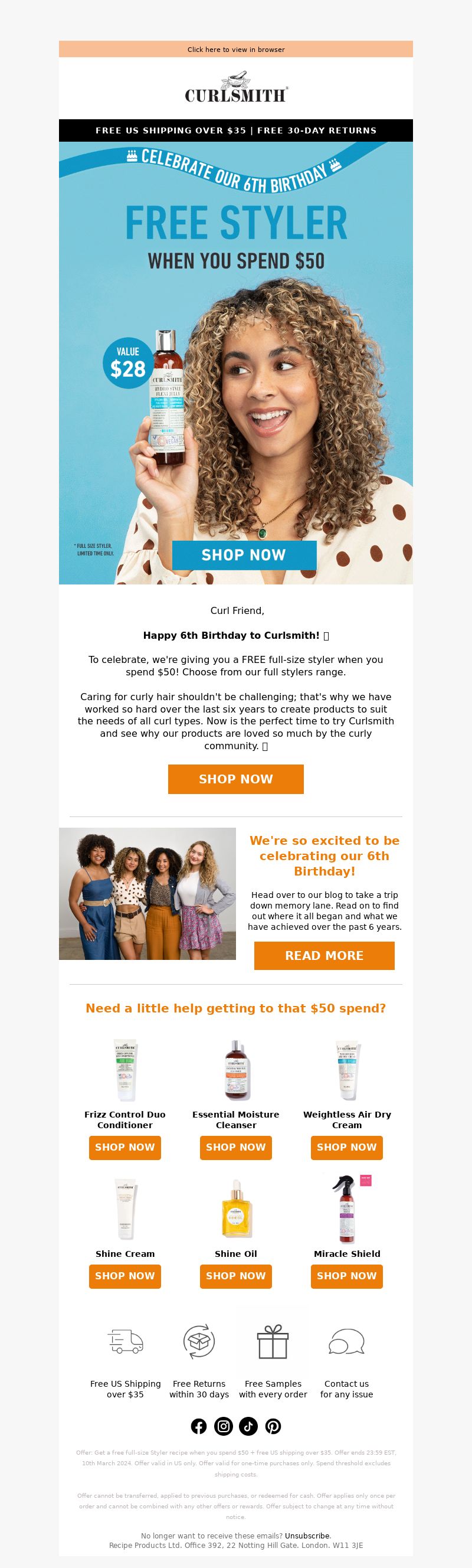This screenshot has width=472, height=1568.
Task: Shop Now for Essential Moisture Cleanser
Action: (x=236, y=1147)
